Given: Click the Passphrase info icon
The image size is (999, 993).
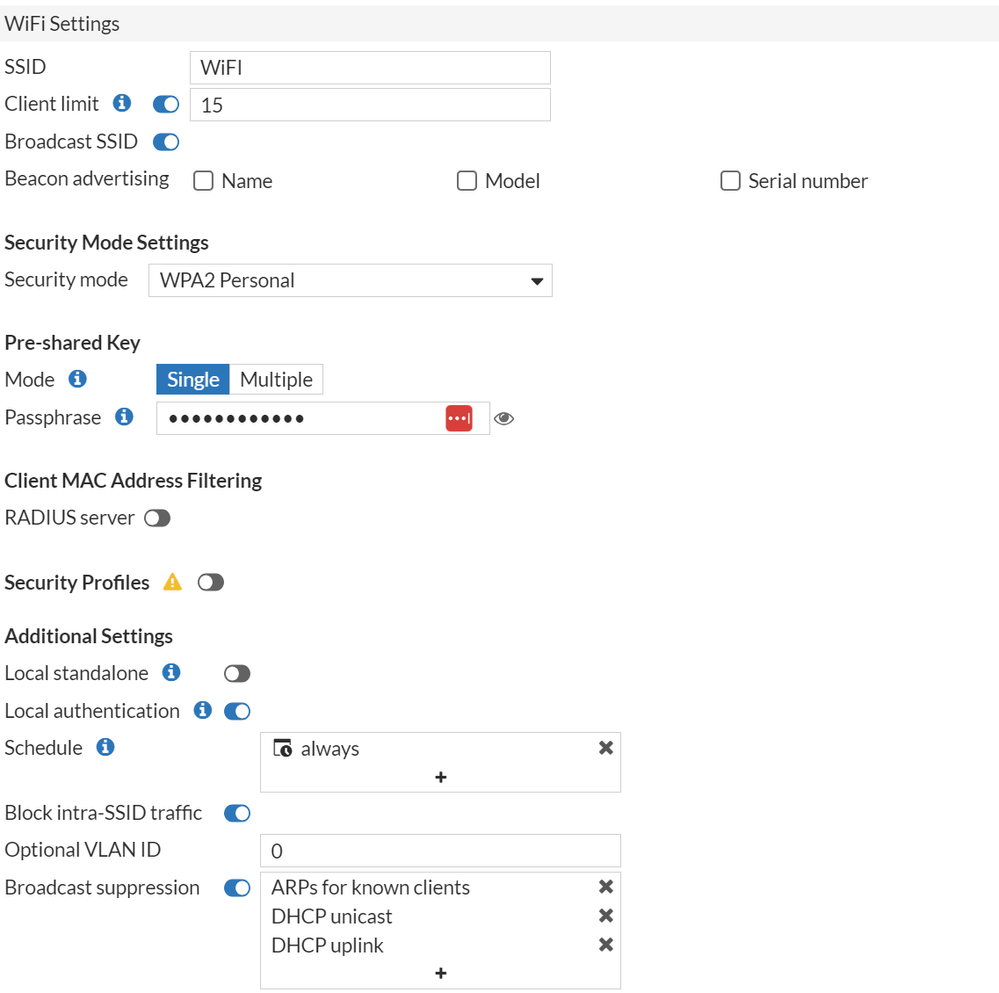Looking at the screenshot, I should 124,417.
